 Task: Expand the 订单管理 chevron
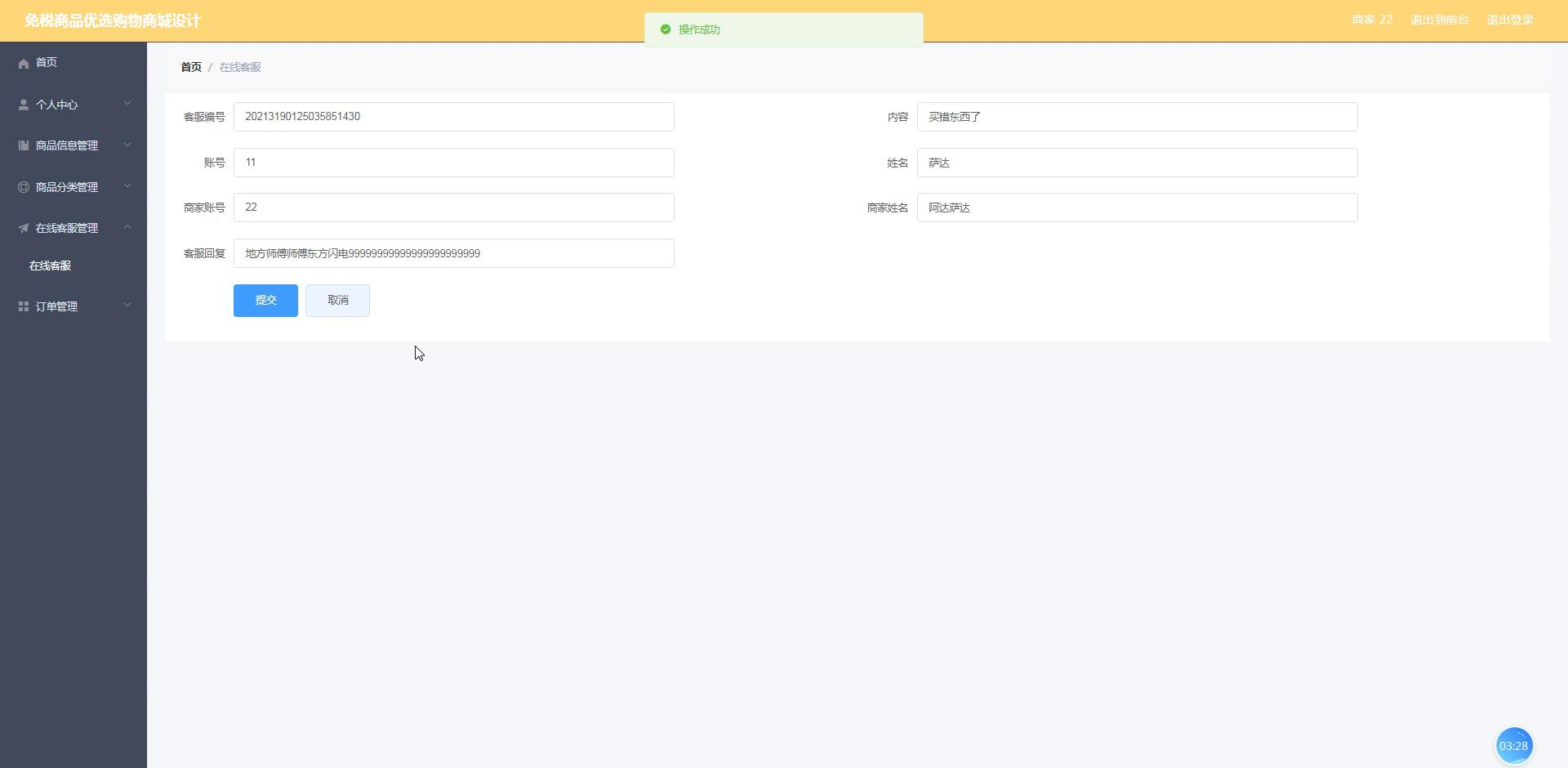(127, 306)
